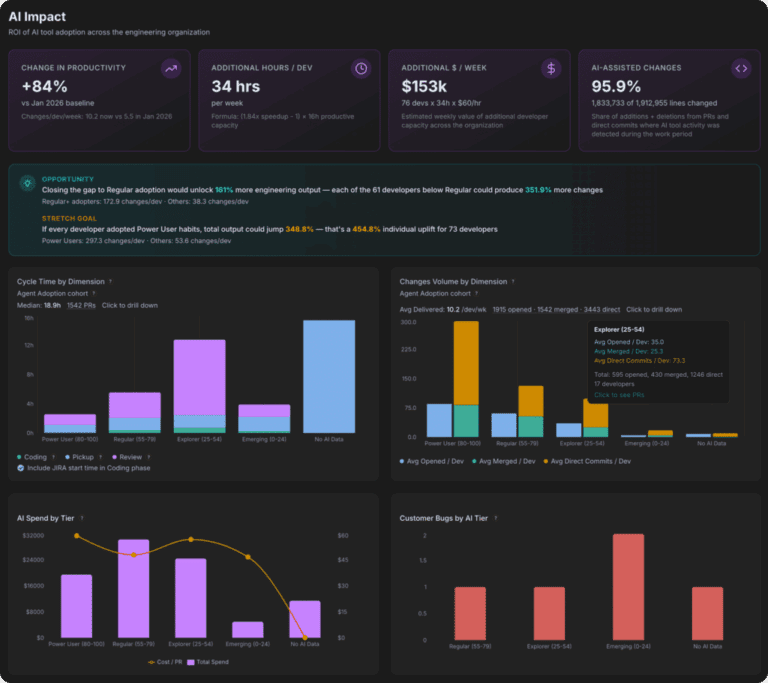
Task: Click the No AI Data bar in Customer Bugs chart
Action: click(707, 613)
